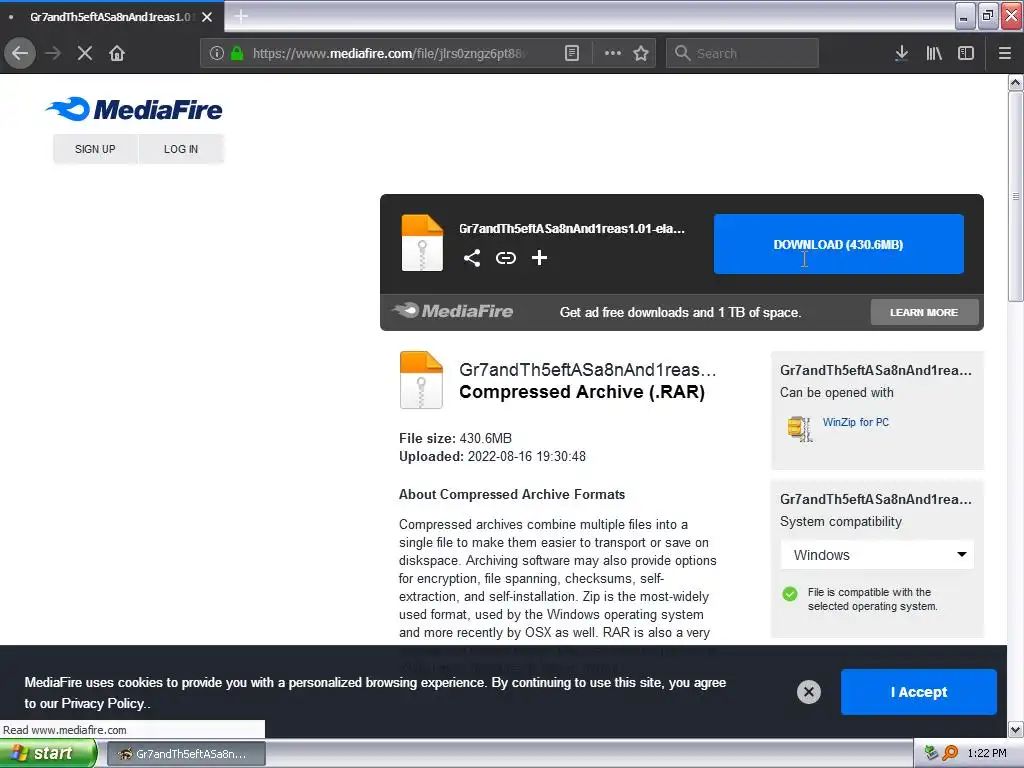Click 'Get ad free downloads and 1 TB' text
The image size is (1024, 768).
[680, 312]
